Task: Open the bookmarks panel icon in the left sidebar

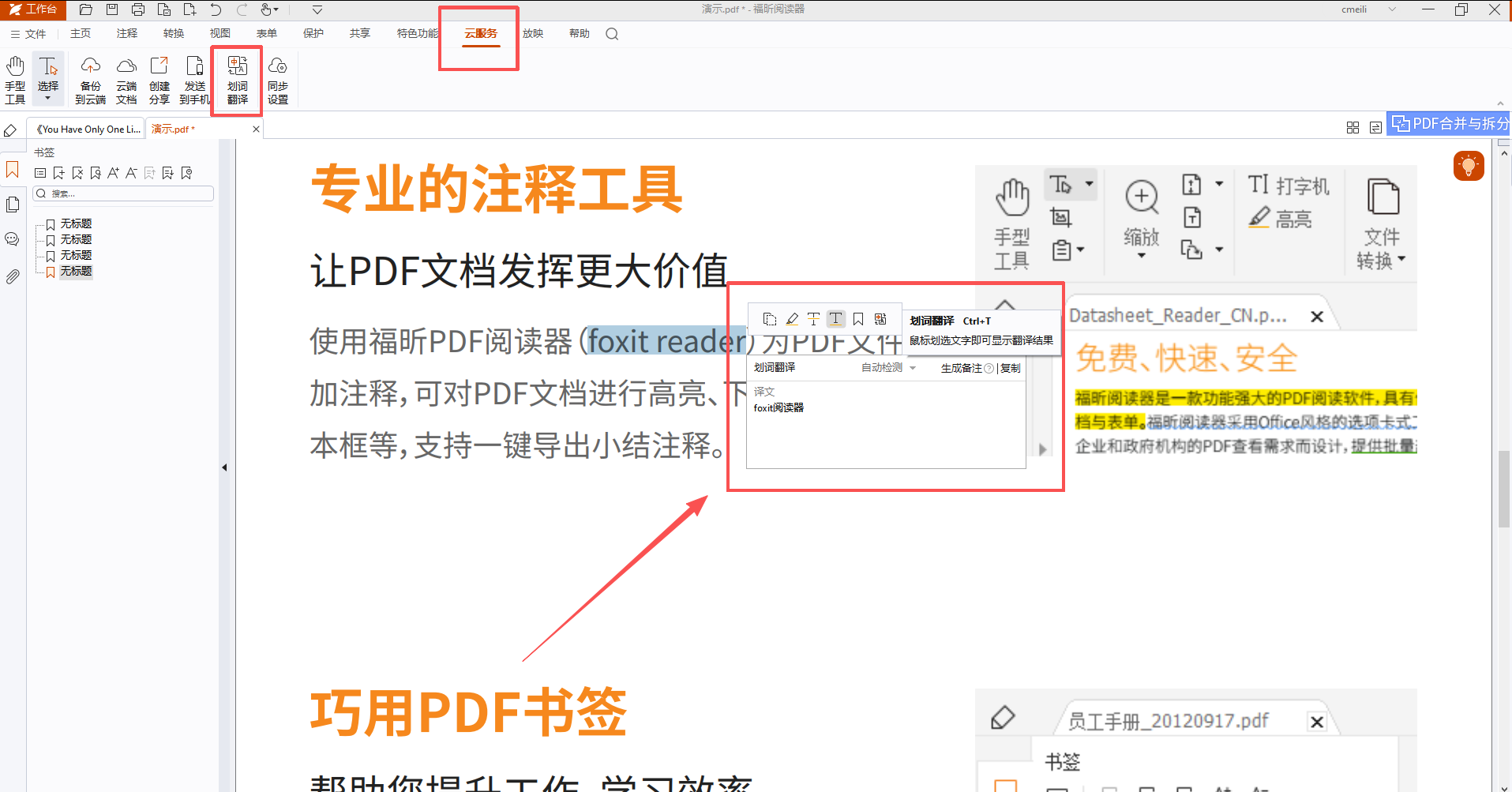Action: 12,169
